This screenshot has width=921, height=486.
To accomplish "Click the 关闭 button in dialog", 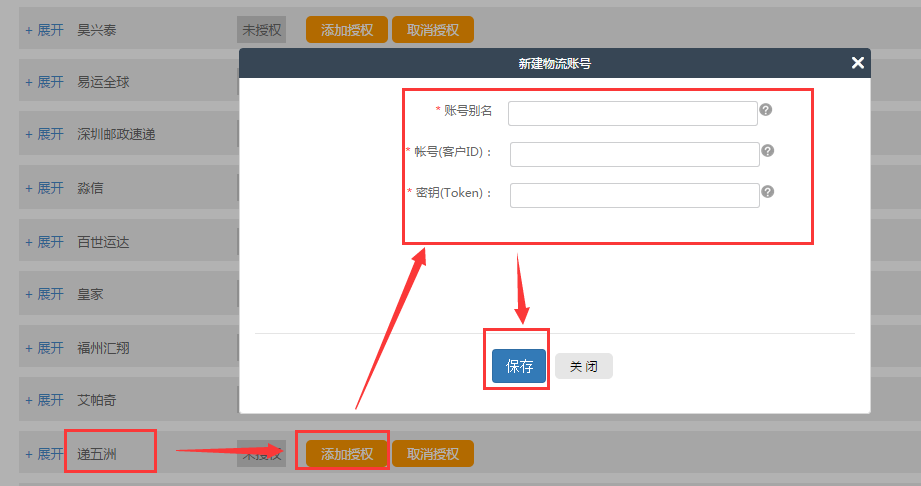I will click(x=584, y=367).
